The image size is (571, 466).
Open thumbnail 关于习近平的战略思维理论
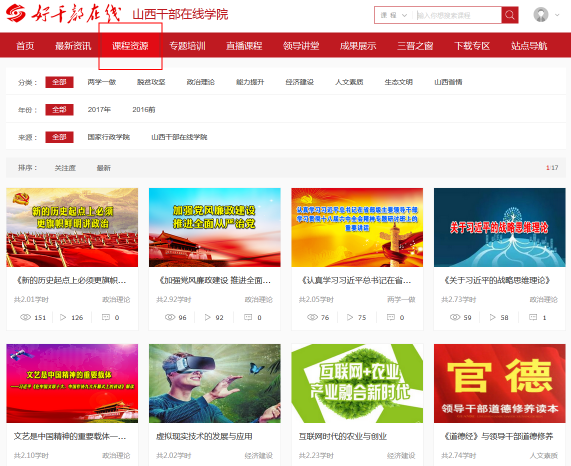click(500, 228)
